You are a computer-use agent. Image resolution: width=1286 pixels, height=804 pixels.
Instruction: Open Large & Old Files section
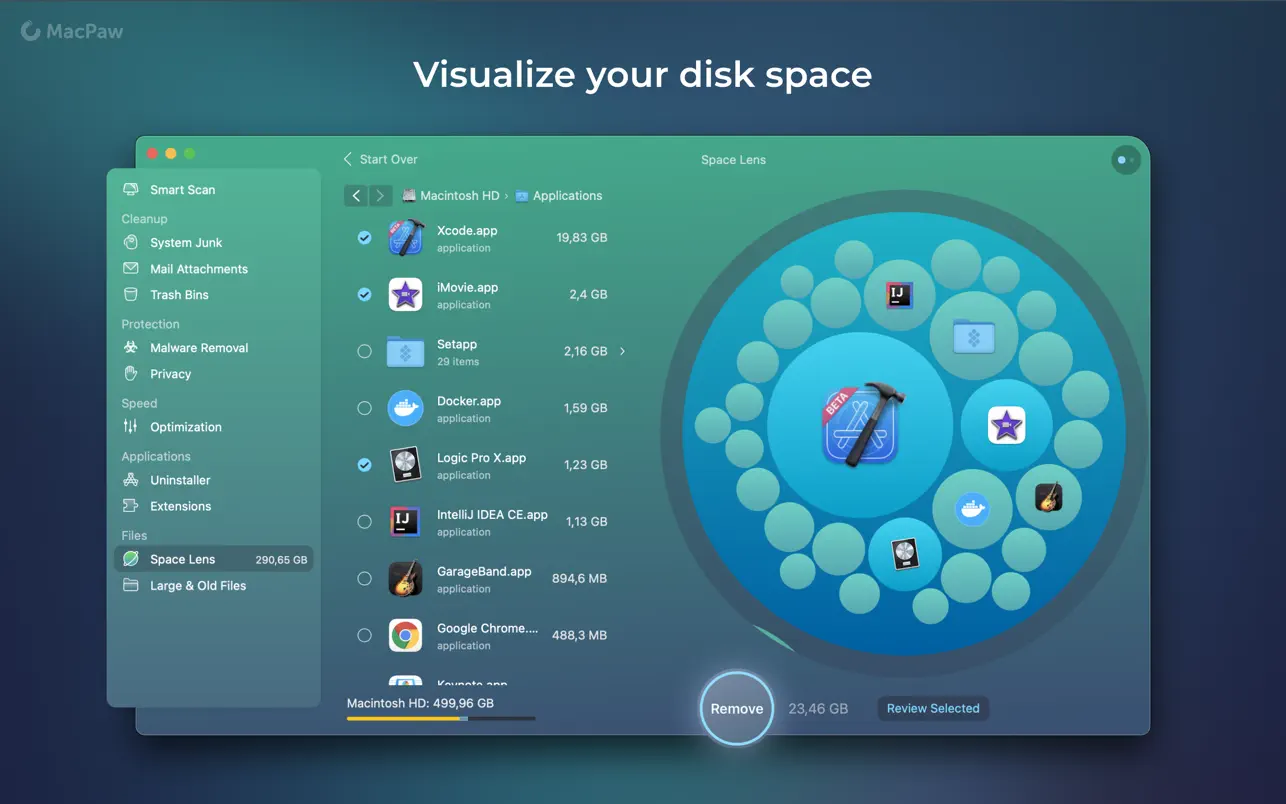[x=197, y=586]
